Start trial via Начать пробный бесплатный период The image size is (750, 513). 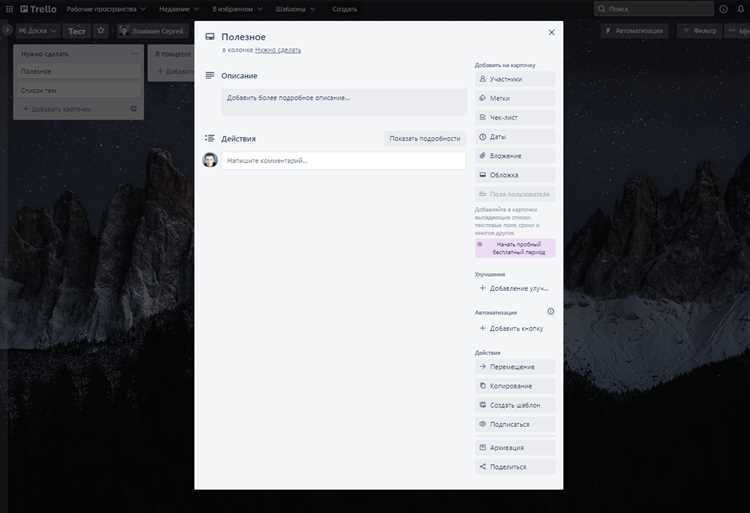(515, 248)
